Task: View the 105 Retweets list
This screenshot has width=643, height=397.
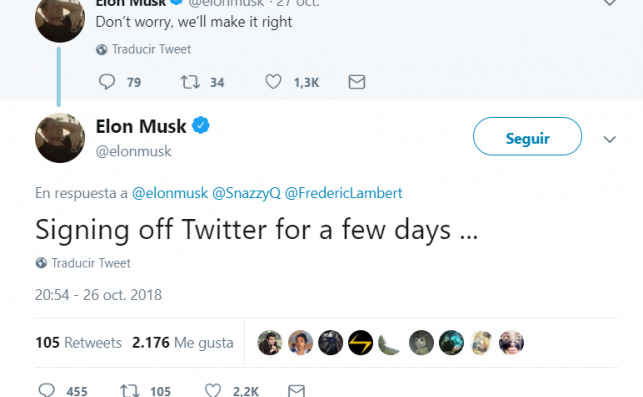Action: (78, 342)
